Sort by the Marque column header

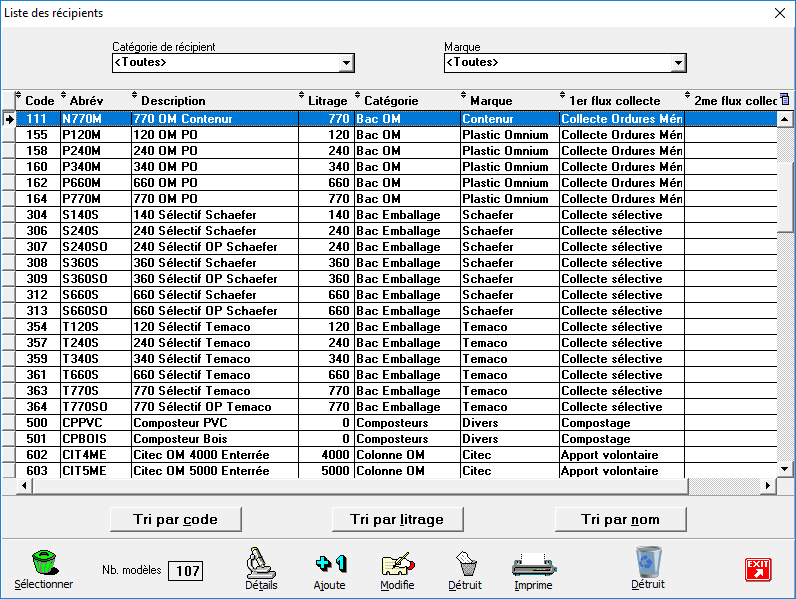tap(491, 101)
